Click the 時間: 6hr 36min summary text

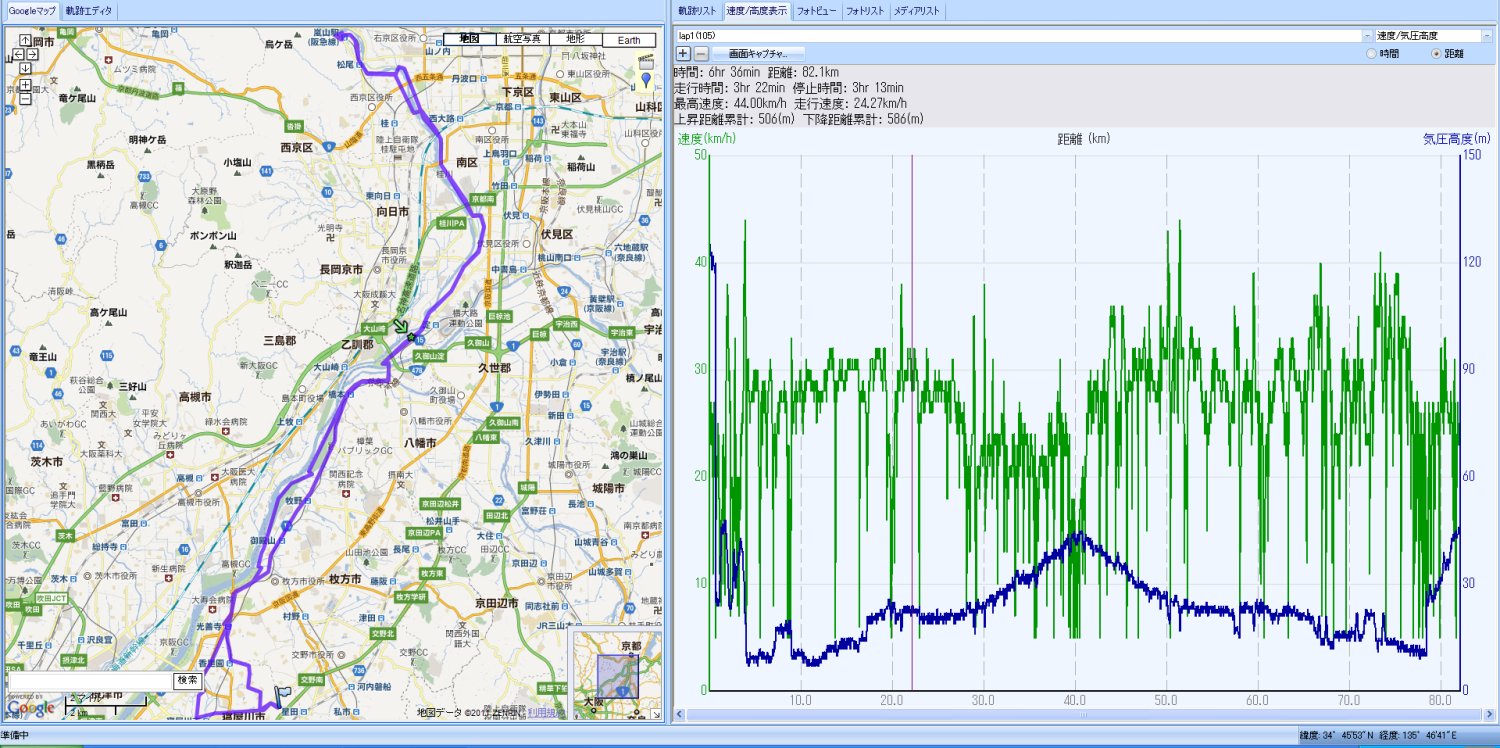click(x=717, y=73)
